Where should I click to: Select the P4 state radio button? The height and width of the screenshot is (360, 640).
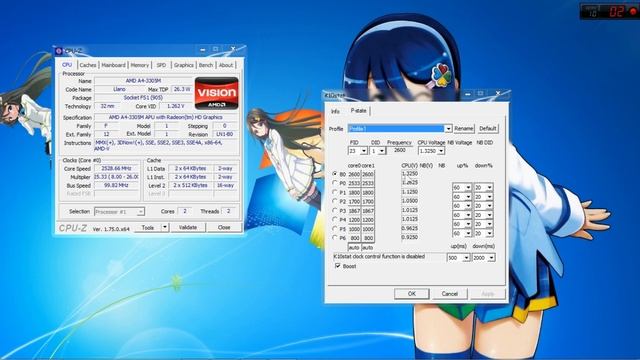335,220
